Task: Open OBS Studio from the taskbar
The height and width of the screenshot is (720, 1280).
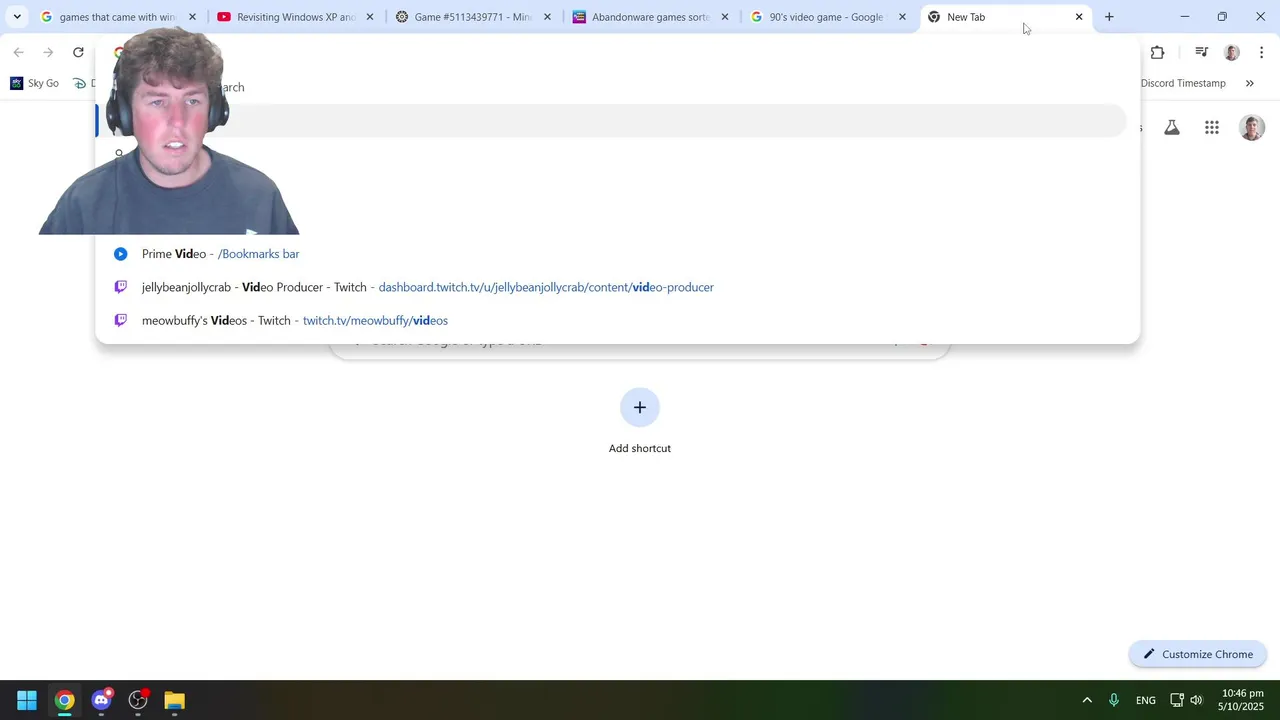Action: click(x=138, y=700)
